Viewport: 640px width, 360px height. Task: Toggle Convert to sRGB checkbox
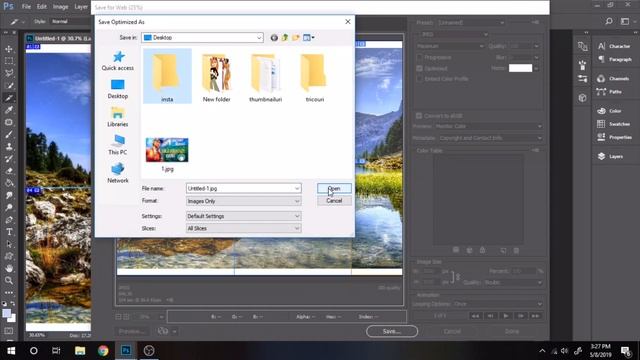[419, 116]
